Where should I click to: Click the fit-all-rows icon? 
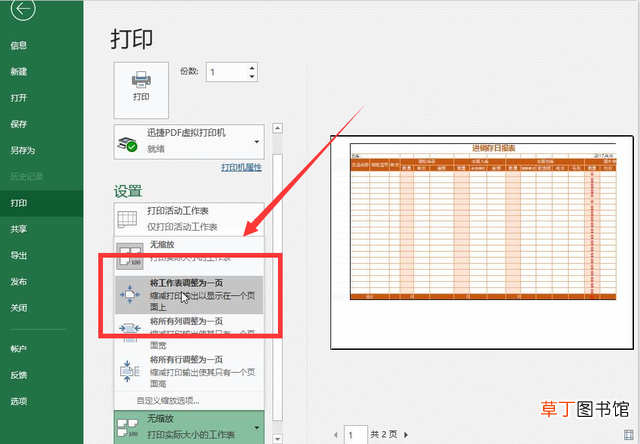pyautogui.click(x=130, y=371)
